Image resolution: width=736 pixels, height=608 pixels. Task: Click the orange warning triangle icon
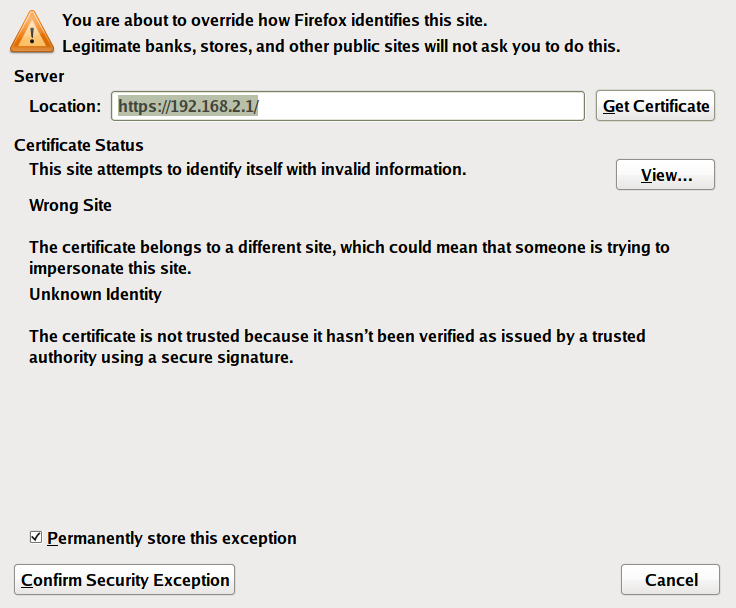[35, 32]
